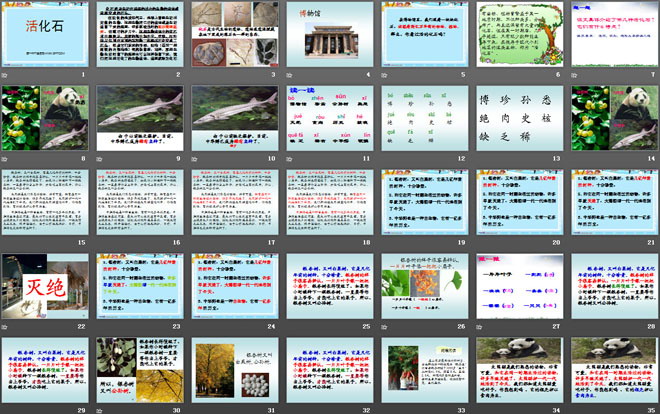Select slide 6 with green tree border

coord(520,34)
